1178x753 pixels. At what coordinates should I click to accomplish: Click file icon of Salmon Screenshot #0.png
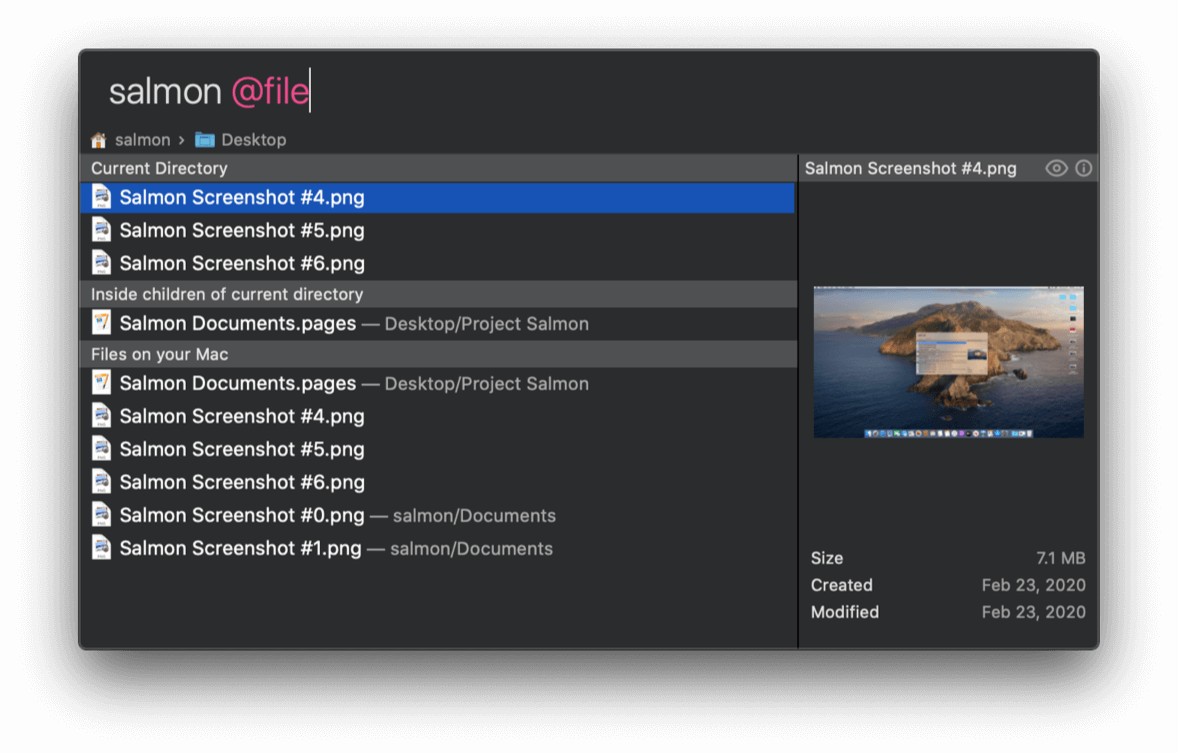pos(101,515)
